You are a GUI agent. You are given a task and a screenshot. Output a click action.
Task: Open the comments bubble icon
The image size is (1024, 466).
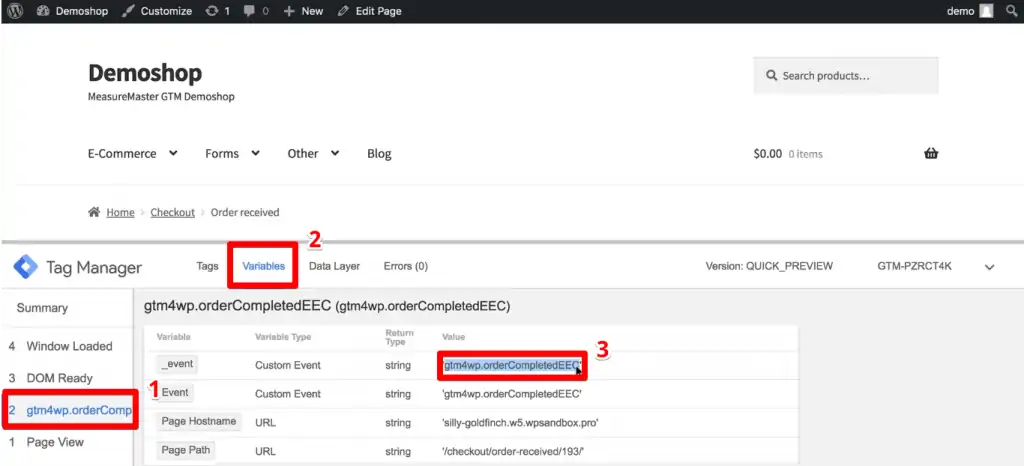point(249,11)
